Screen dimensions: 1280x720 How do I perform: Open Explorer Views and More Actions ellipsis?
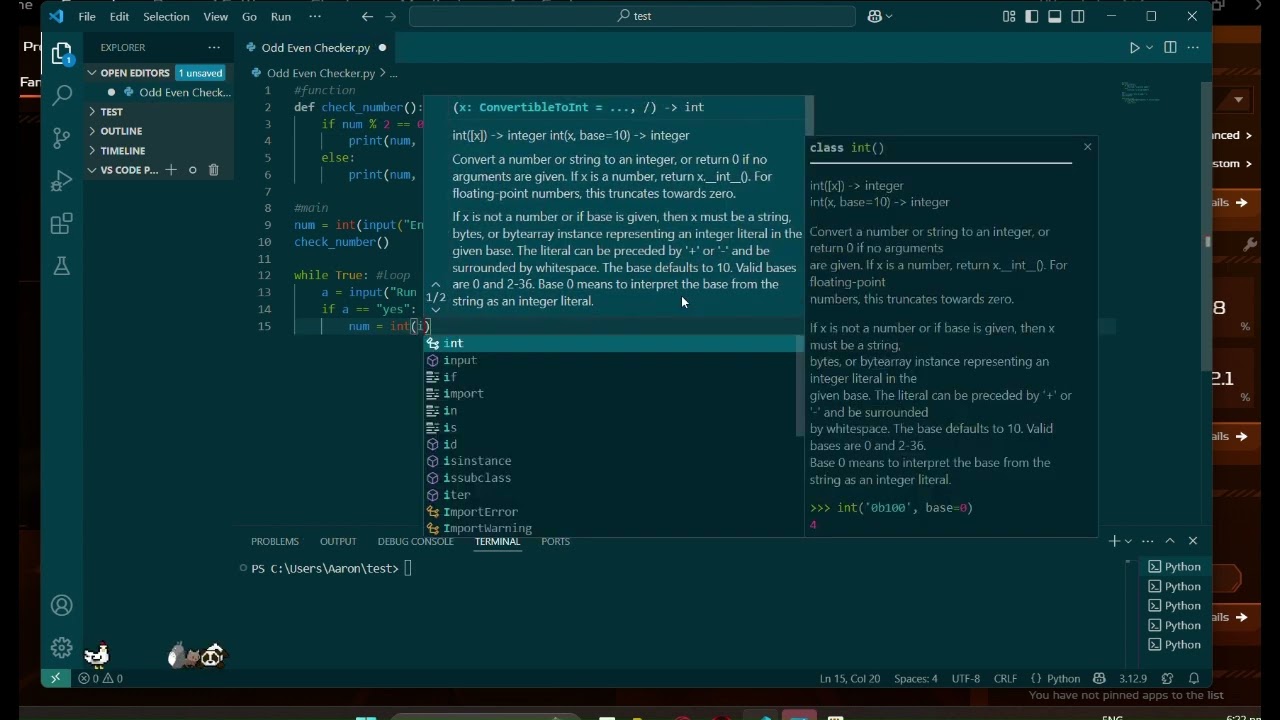[214, 47]
